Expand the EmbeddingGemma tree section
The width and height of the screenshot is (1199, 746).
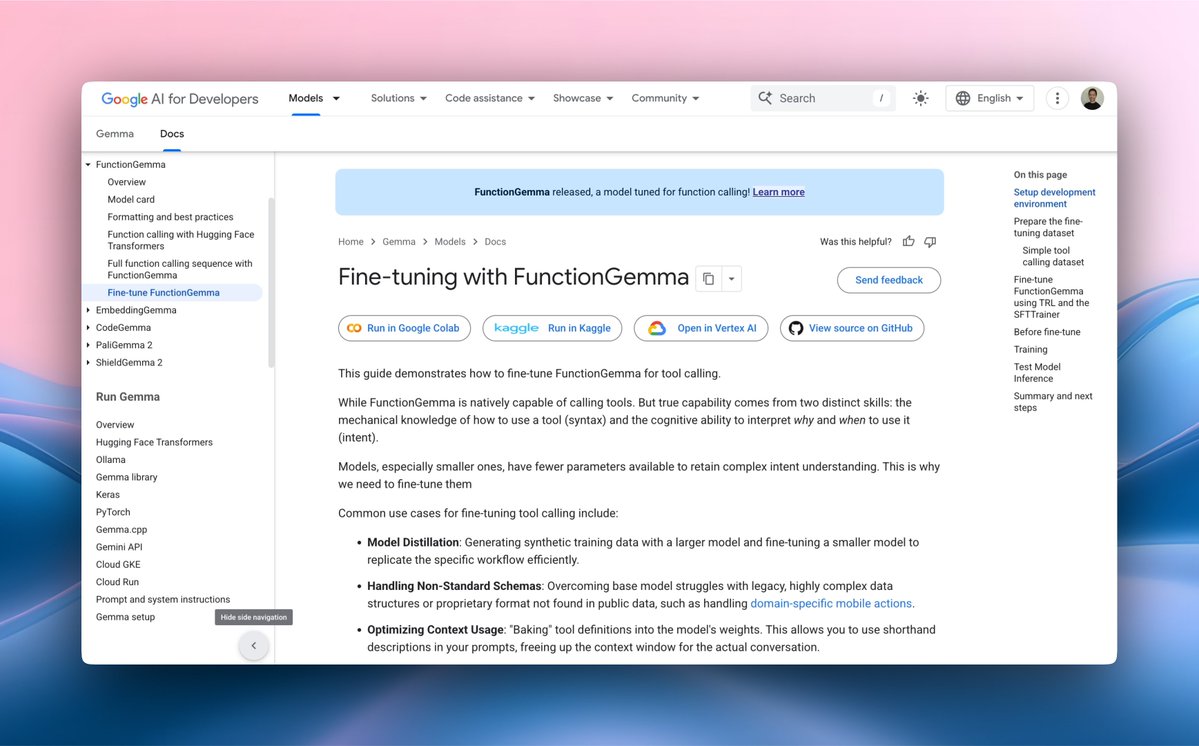[88, 310]
